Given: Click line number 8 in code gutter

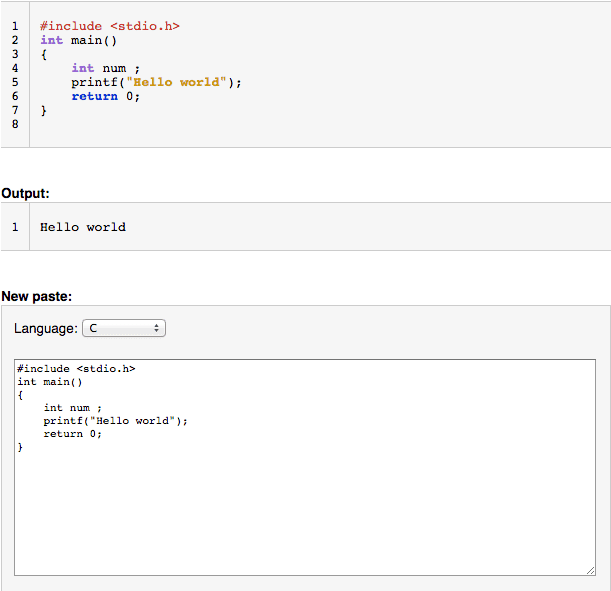Looking at the screenshot, I should click(15, 124).
